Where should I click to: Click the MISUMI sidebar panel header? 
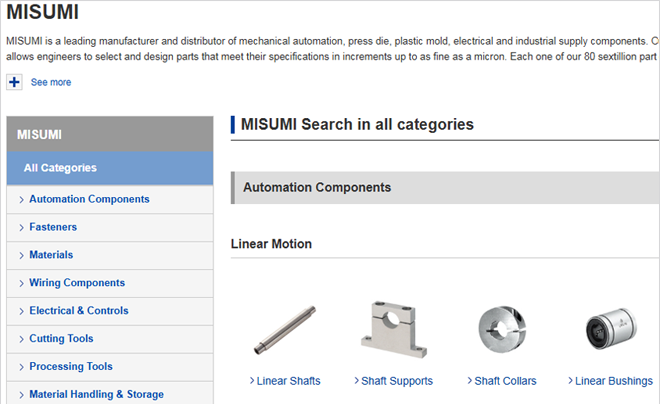[x=109, y=134]
